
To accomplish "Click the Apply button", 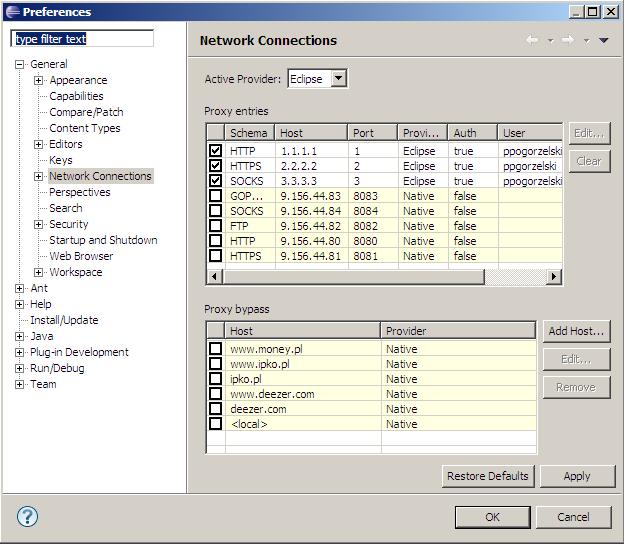I will click(577, 476).
